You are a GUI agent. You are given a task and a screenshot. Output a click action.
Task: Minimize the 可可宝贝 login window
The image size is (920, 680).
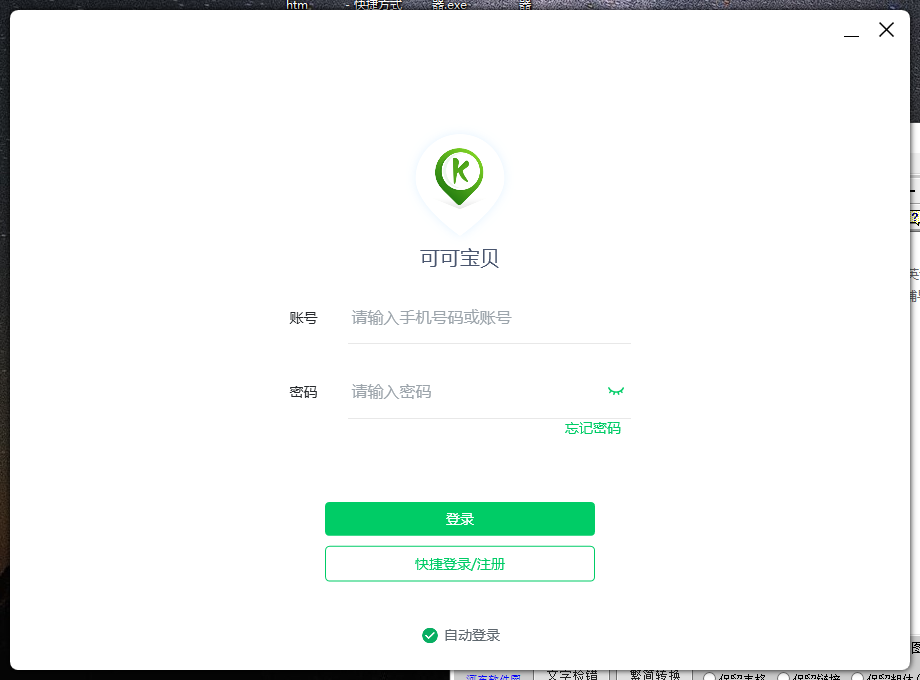[x=851, y=33]
